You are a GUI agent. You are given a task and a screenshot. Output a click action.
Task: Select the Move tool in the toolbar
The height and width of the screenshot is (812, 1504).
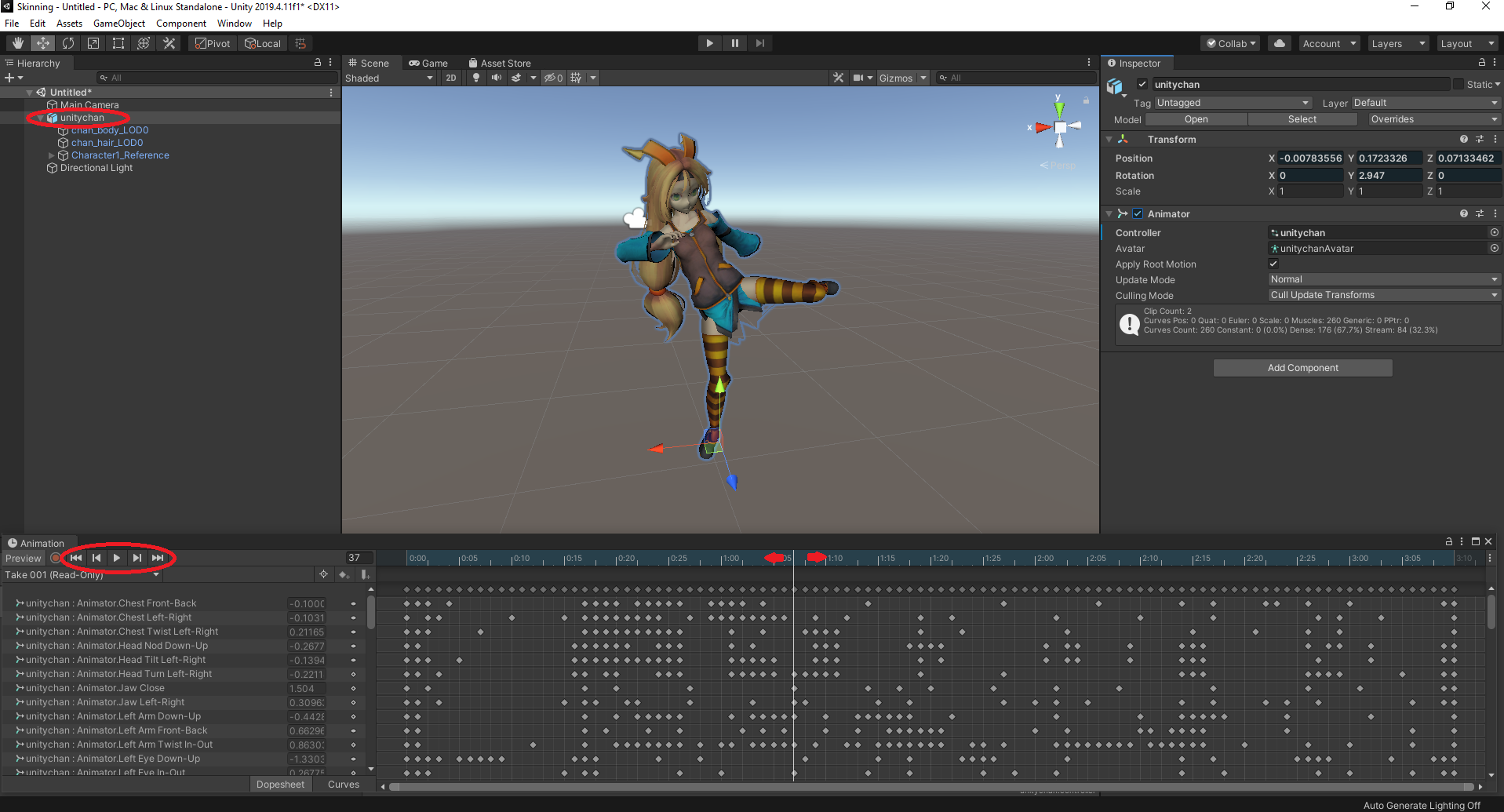coord(43,43)
